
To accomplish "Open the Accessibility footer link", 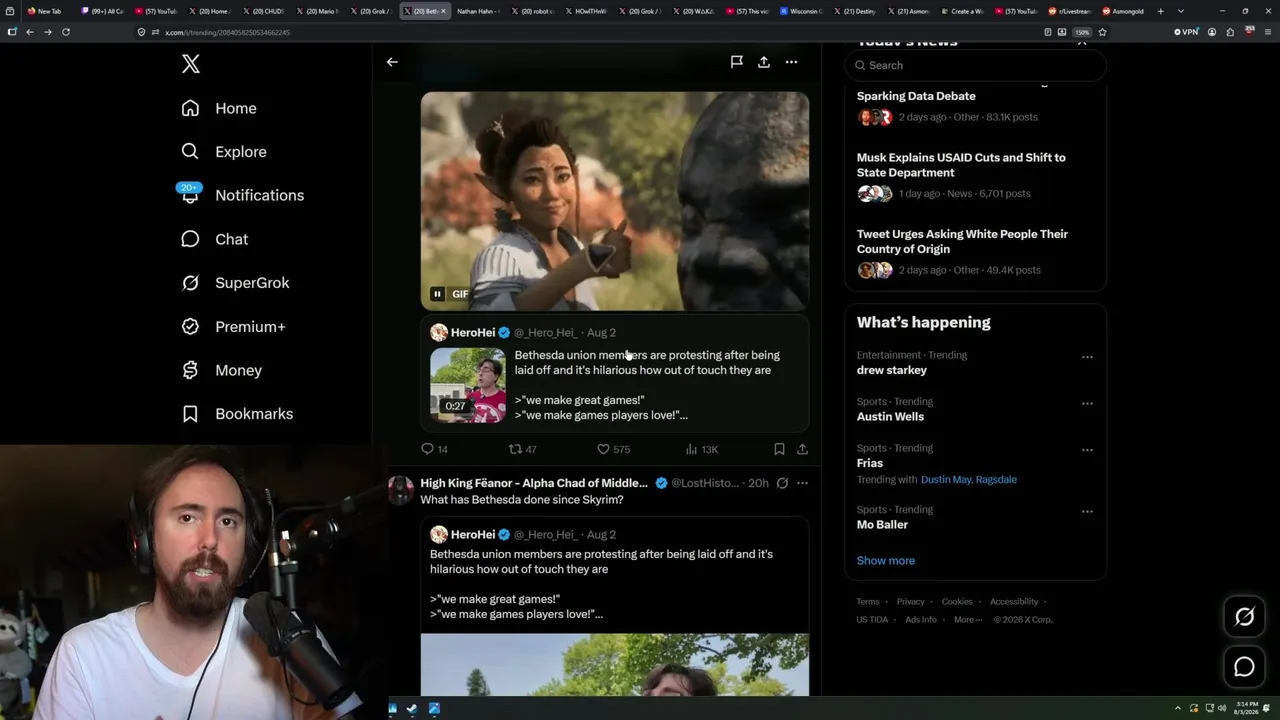I will pos(1014,602).
